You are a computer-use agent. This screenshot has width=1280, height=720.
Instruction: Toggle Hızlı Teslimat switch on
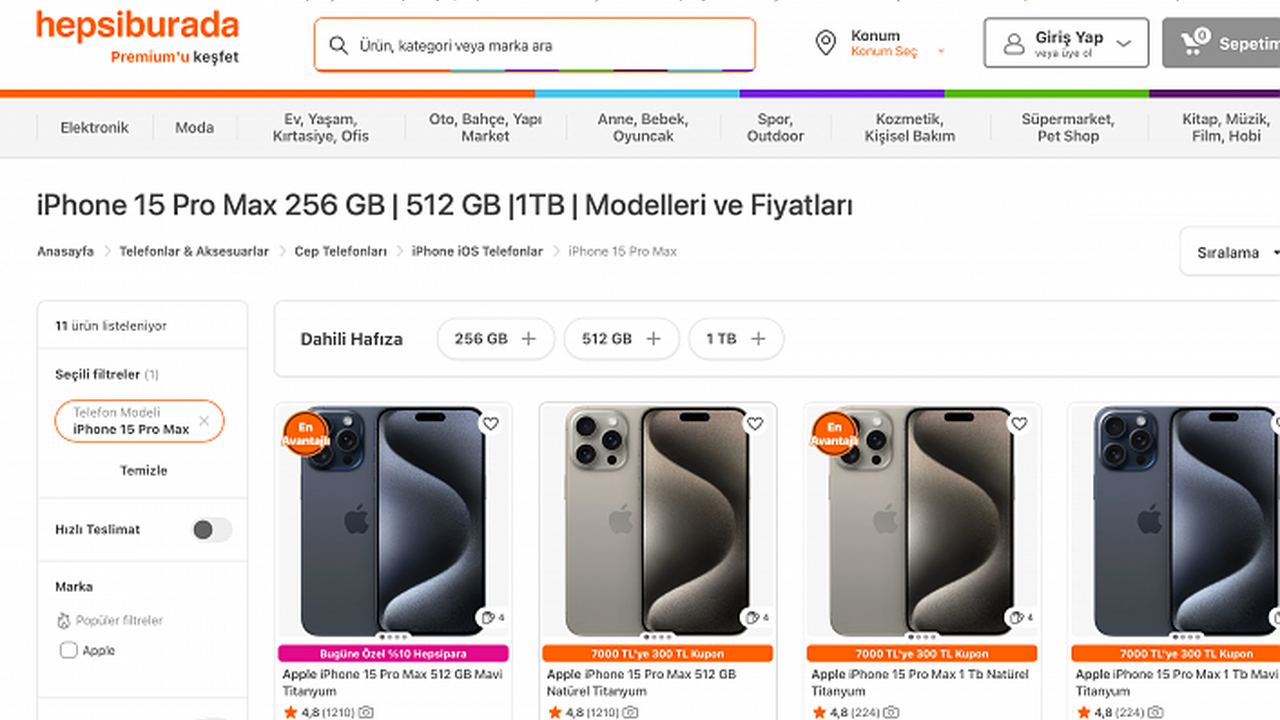(x=211, y=530)
